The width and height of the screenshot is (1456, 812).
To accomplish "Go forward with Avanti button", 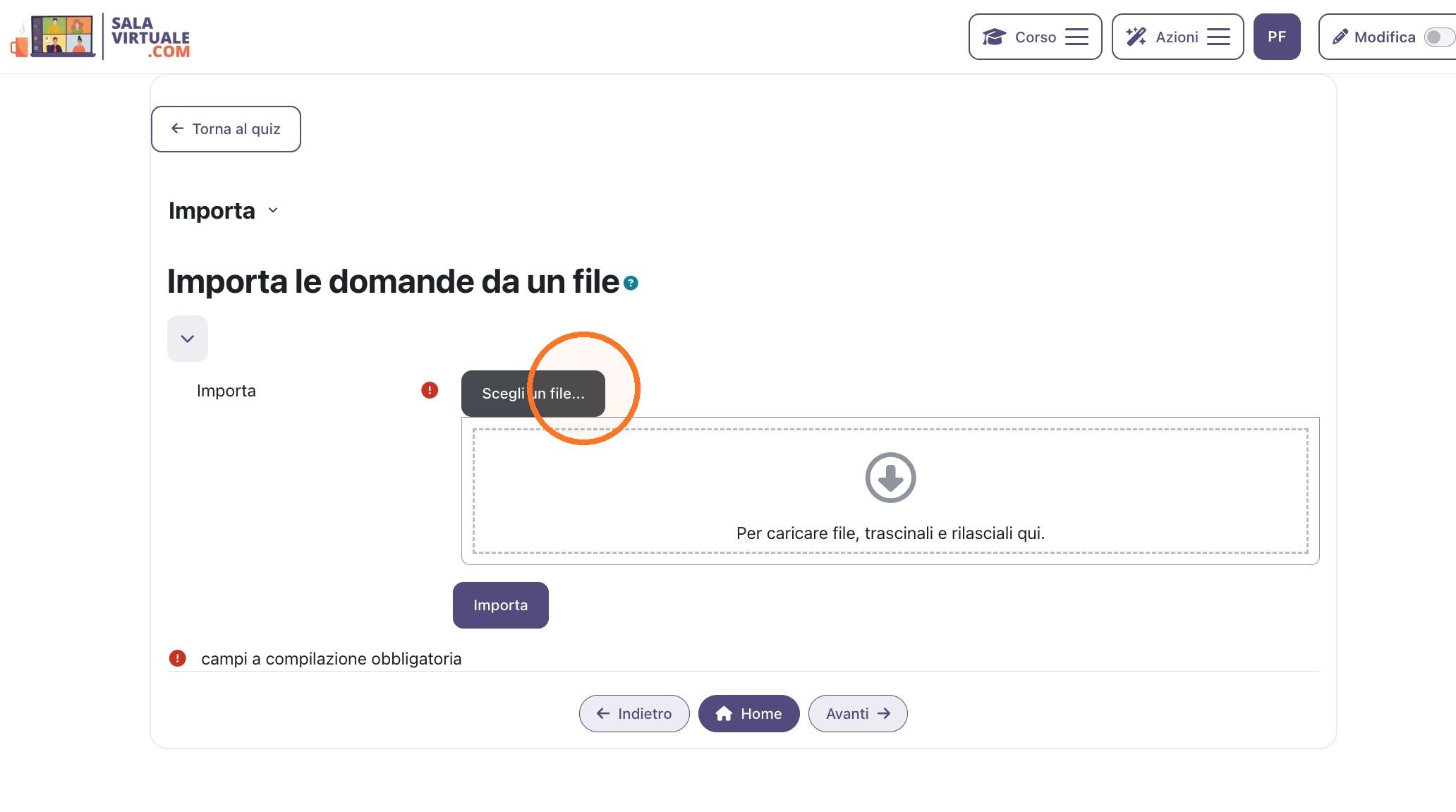I will point(858,714).
